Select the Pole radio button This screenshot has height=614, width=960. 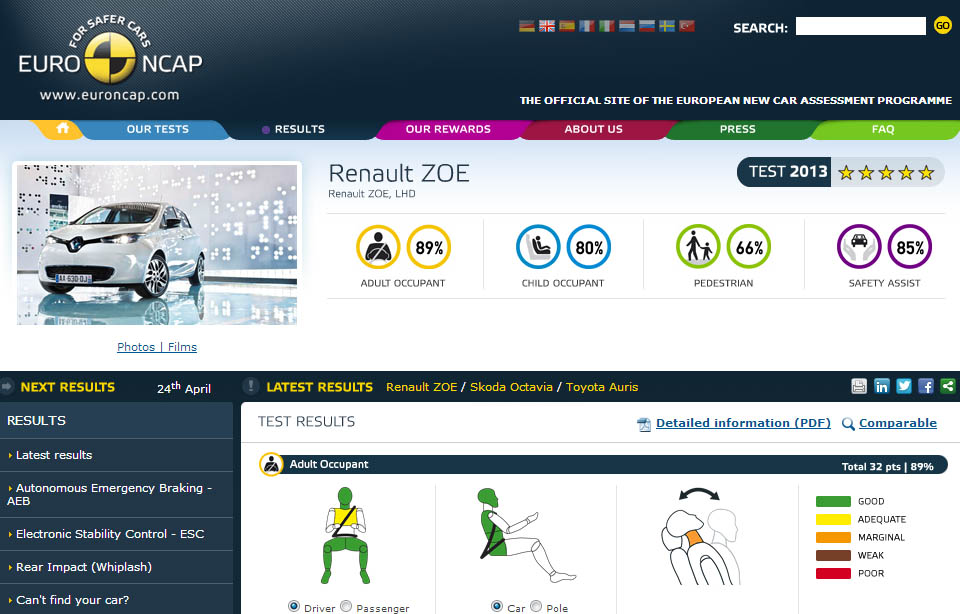pos(536,606)
